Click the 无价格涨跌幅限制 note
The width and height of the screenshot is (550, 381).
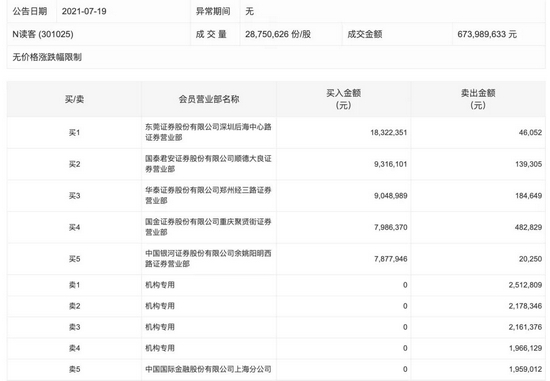coord(47,57)
